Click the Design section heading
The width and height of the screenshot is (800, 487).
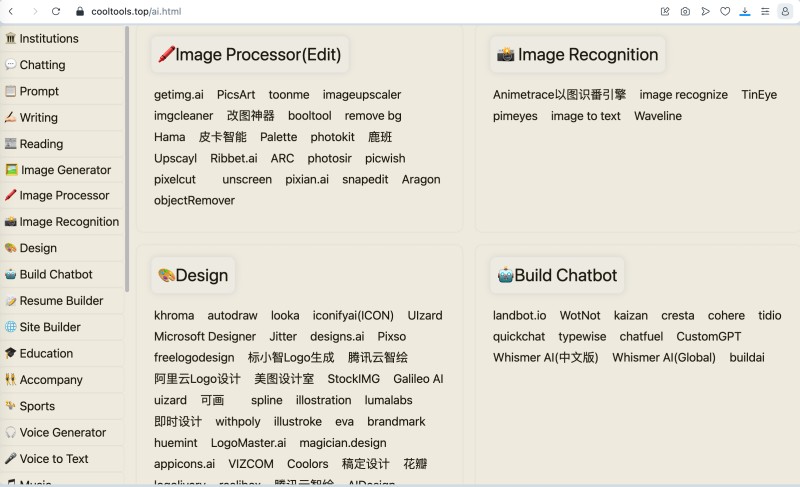click(x=193, y=275)
